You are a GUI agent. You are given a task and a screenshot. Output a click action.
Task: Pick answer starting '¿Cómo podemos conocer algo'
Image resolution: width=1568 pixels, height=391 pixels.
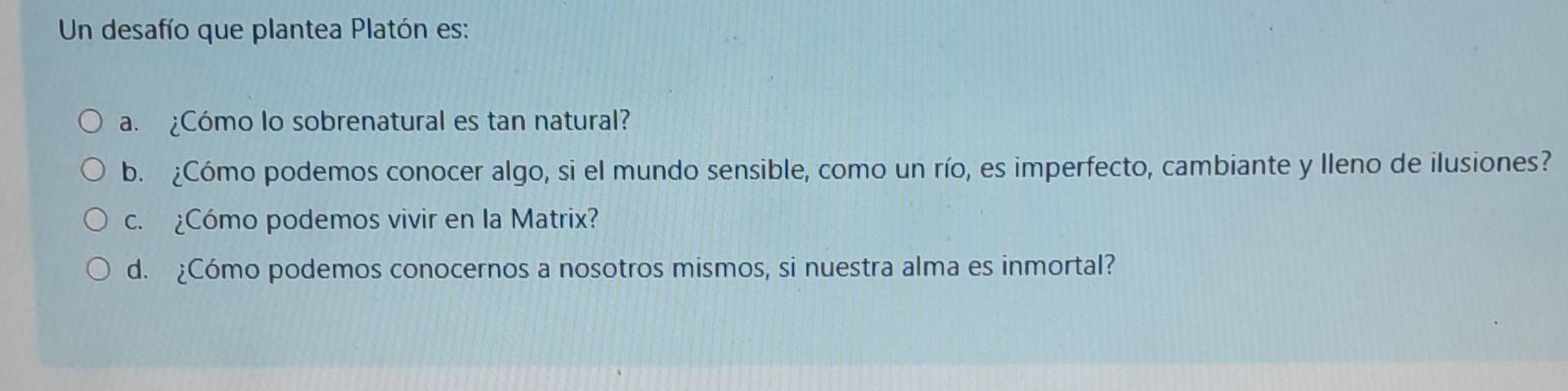pyautogui.click(x=862, y=168)
